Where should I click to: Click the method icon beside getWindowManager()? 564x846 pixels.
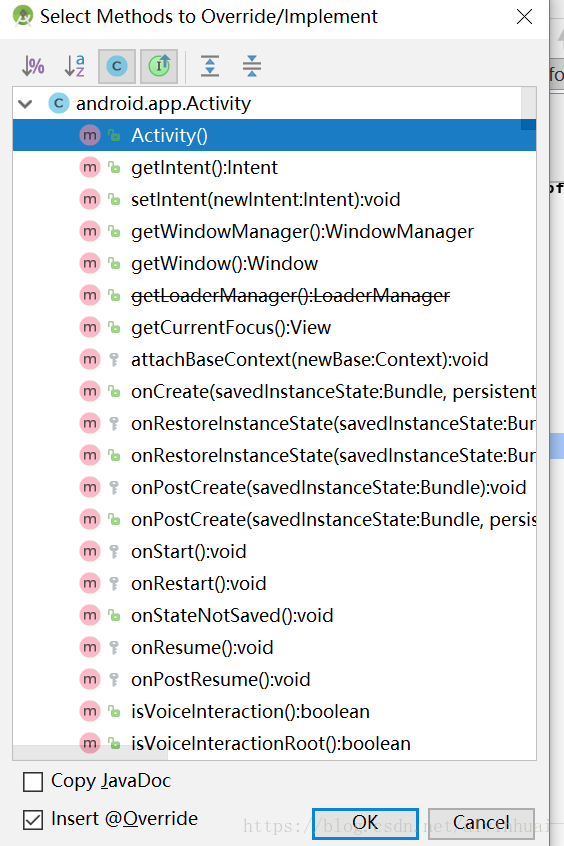point(90,231)
